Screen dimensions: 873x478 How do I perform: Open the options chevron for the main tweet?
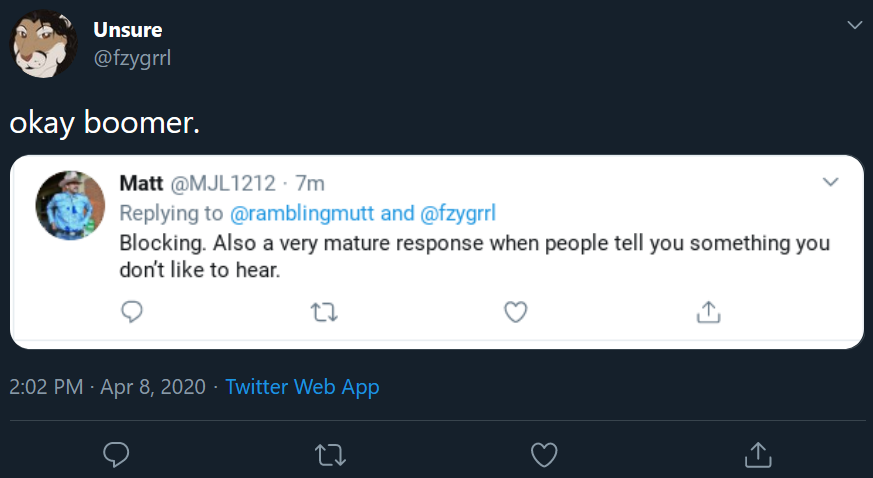pyautogui.click(x=855, y=25)
